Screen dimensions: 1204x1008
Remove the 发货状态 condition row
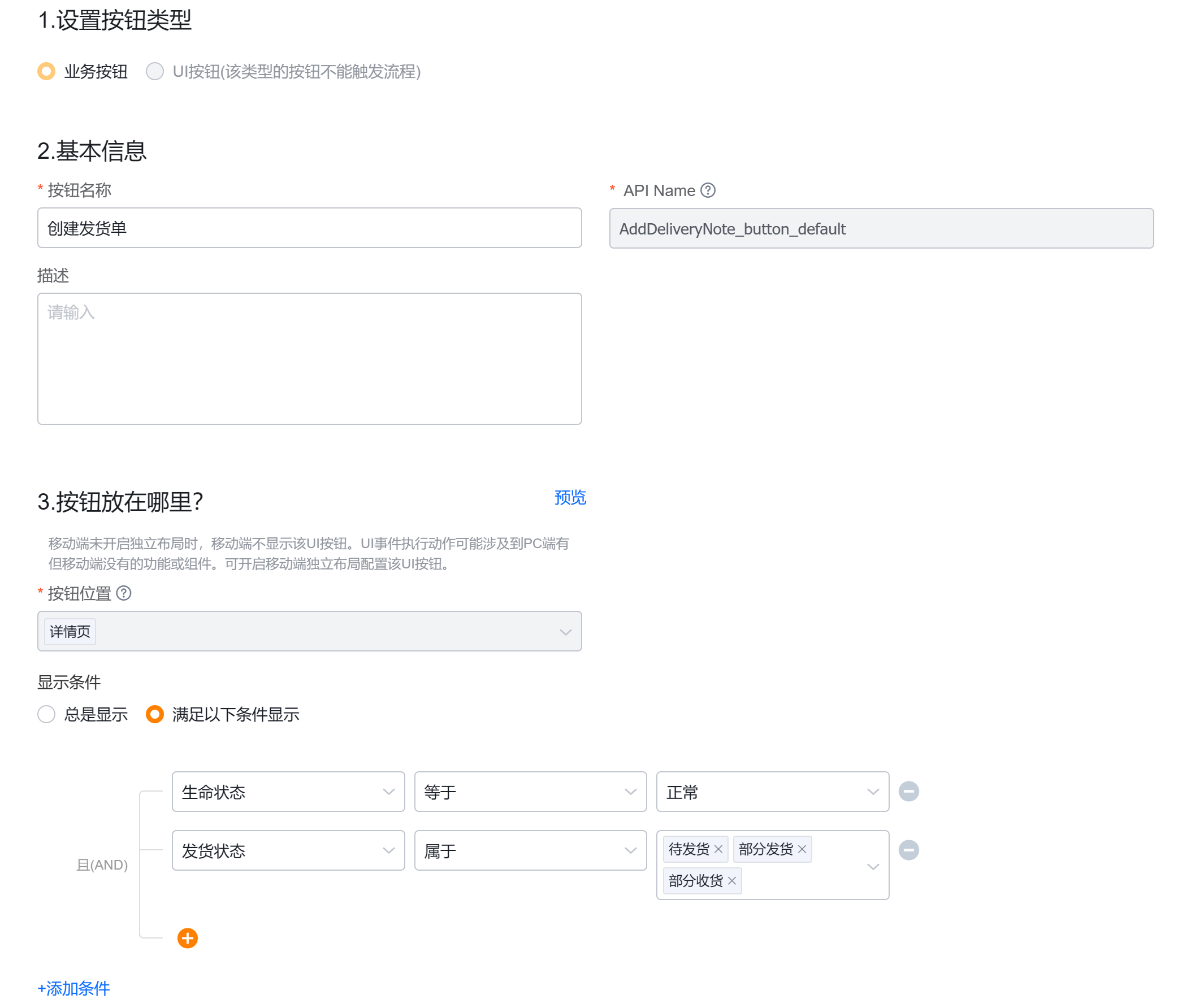(x=908, y=850)
